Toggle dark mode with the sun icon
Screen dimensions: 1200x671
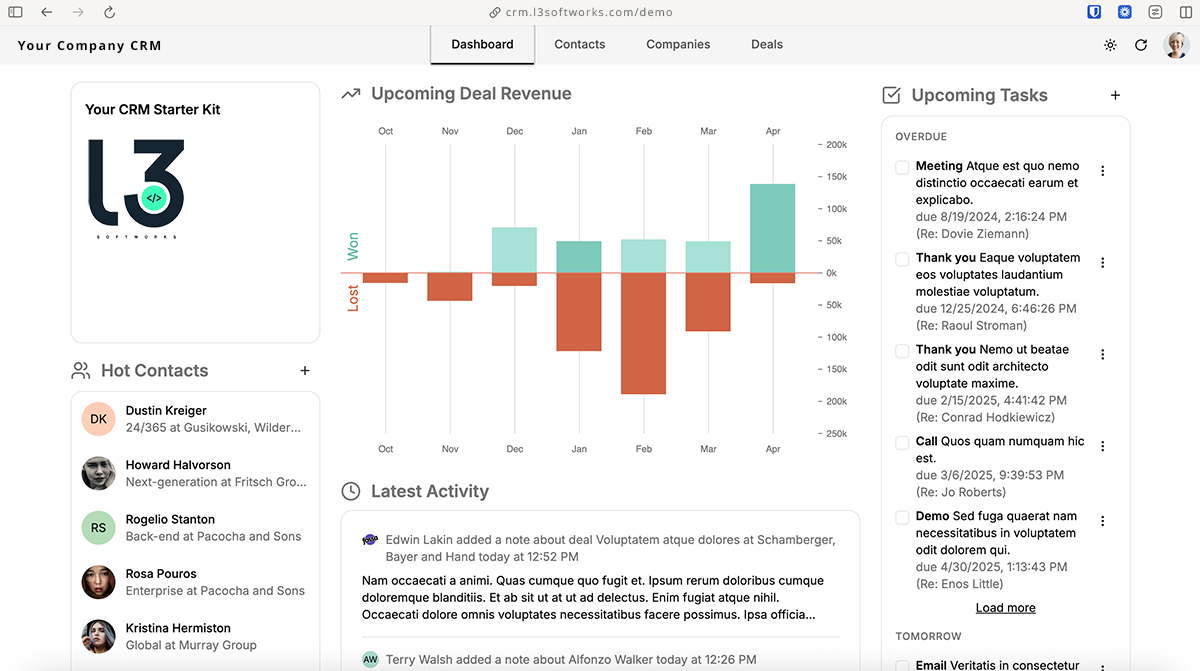click(1110, 45)
